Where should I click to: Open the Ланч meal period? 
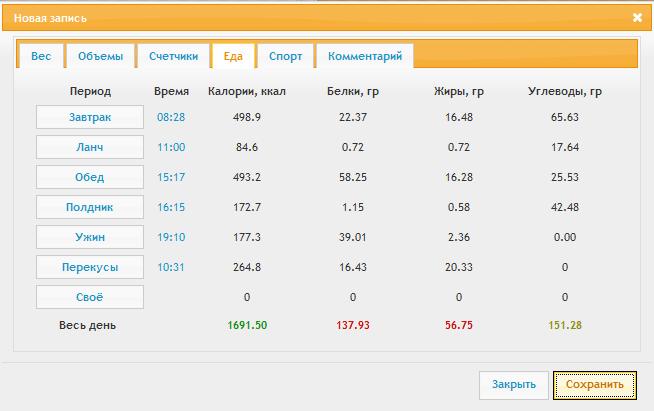(x=90, y=147)
